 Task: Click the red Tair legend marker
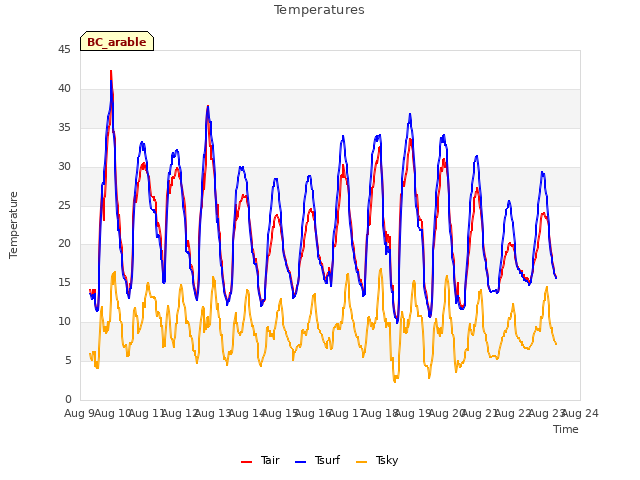(x=246, y=462)
